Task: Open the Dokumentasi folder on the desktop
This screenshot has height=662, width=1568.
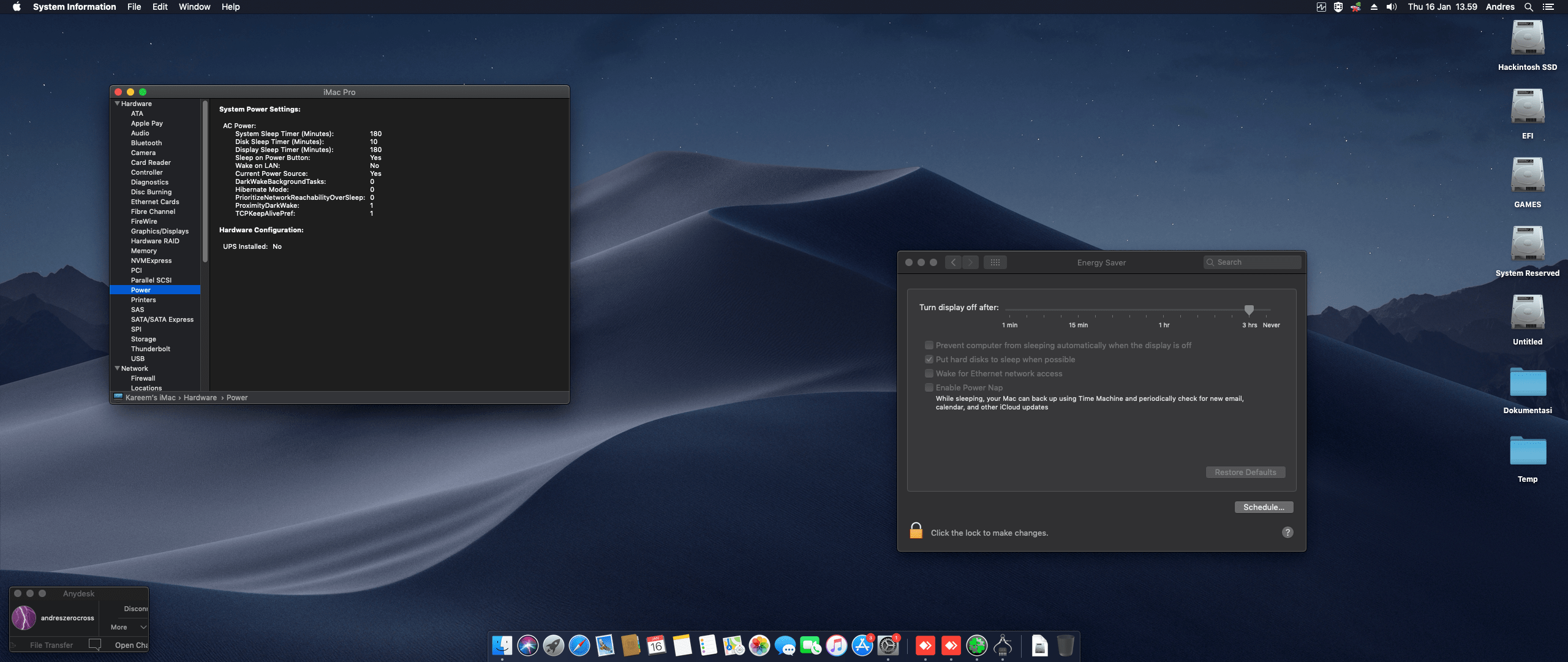Action: pos(1527,382)
